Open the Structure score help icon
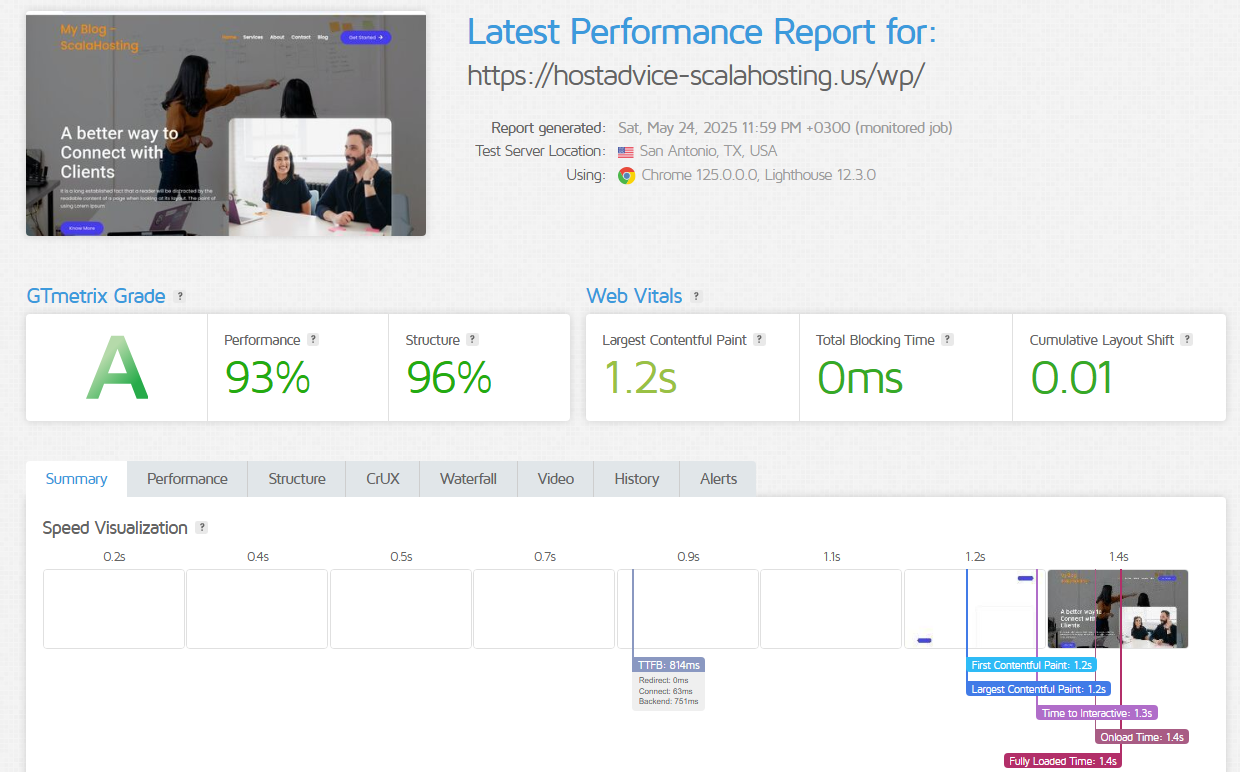1240x772 pixels. tap(473, 339)
